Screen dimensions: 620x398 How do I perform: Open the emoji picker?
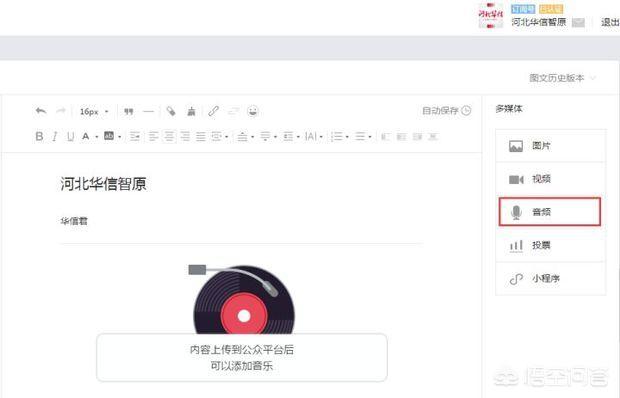coord(253,111)
